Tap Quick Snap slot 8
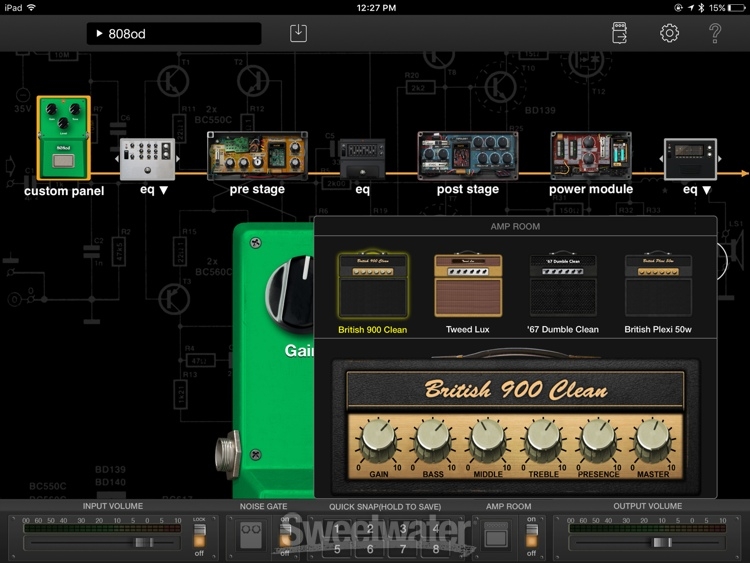Screen dimensions: 750x563 [x=436, y=549]
